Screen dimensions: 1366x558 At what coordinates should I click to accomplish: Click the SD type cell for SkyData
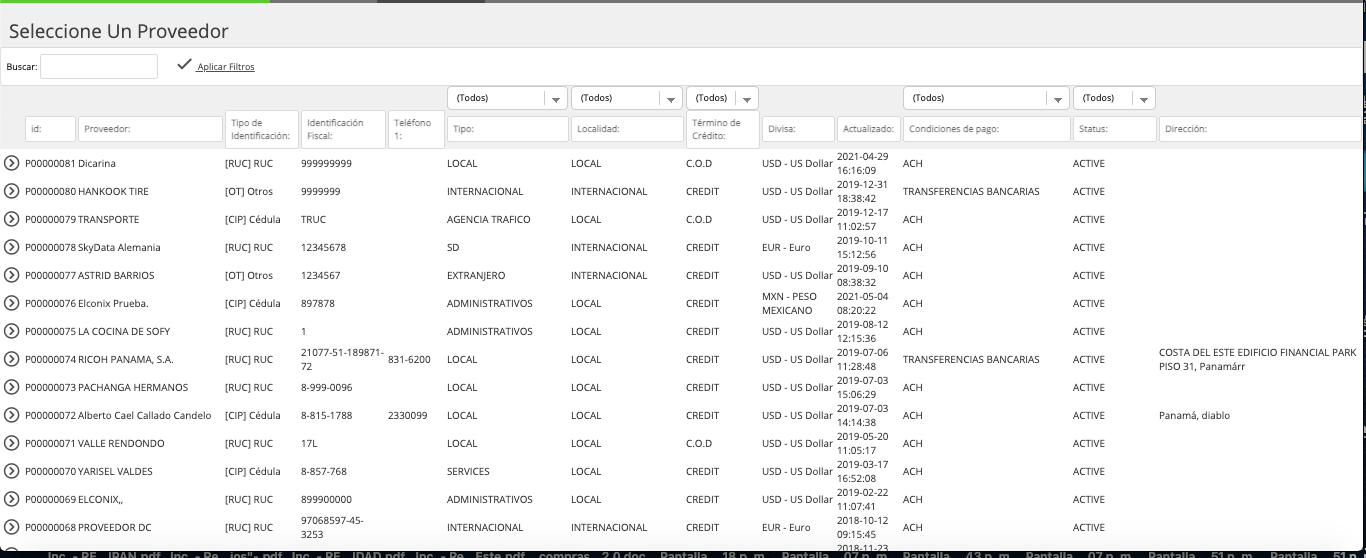pos(453,247)
